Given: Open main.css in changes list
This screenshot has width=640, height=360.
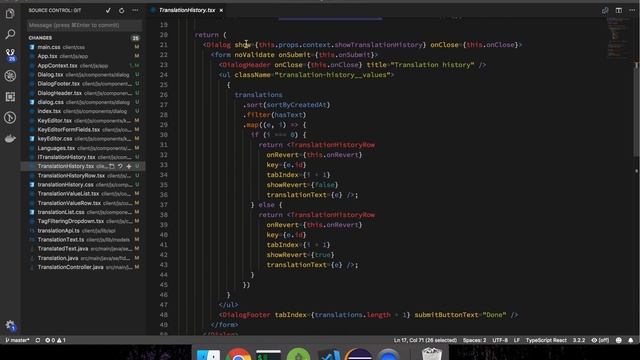Looking at the screenshot, I should [84, 47].
